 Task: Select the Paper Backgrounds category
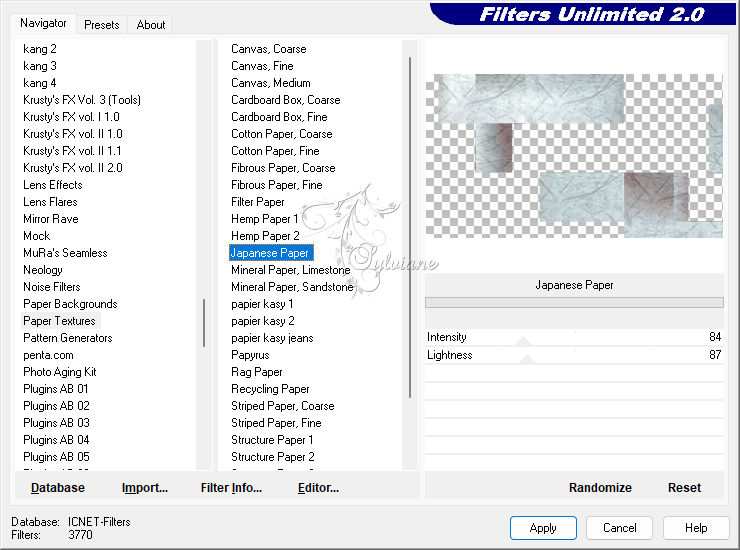tap(70, 304)
